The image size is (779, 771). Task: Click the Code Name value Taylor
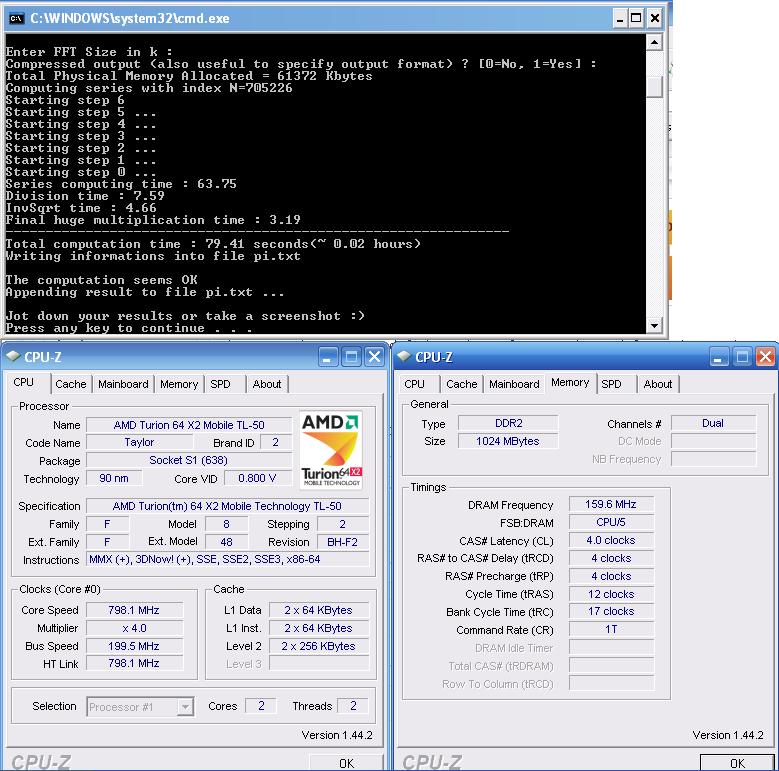[139, 442]
